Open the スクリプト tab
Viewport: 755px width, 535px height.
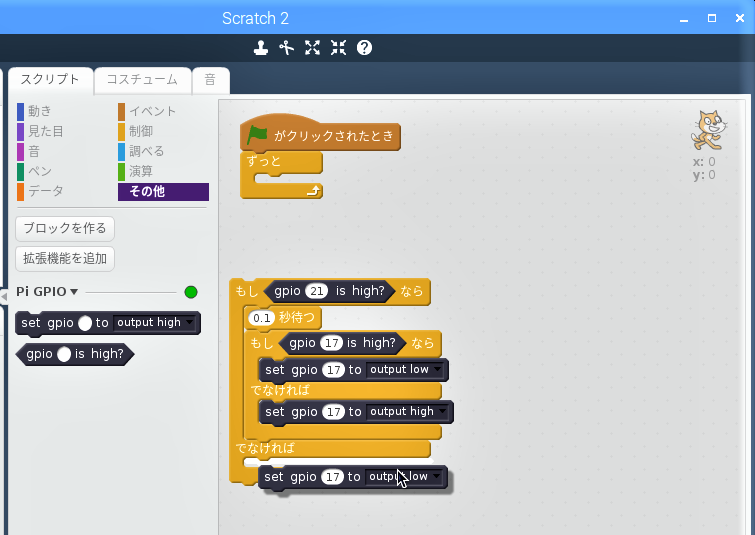pyautogui.click(x=50, y=79)
